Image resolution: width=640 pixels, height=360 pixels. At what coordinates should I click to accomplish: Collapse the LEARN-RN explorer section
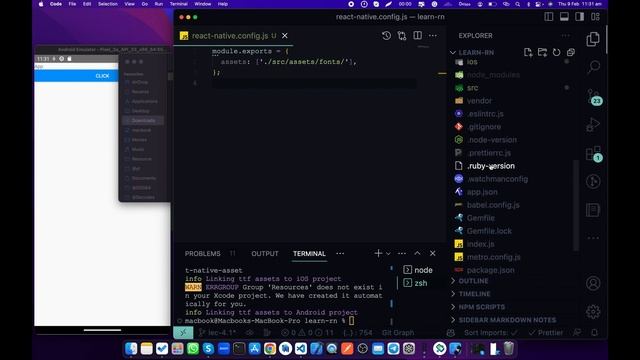471,52
